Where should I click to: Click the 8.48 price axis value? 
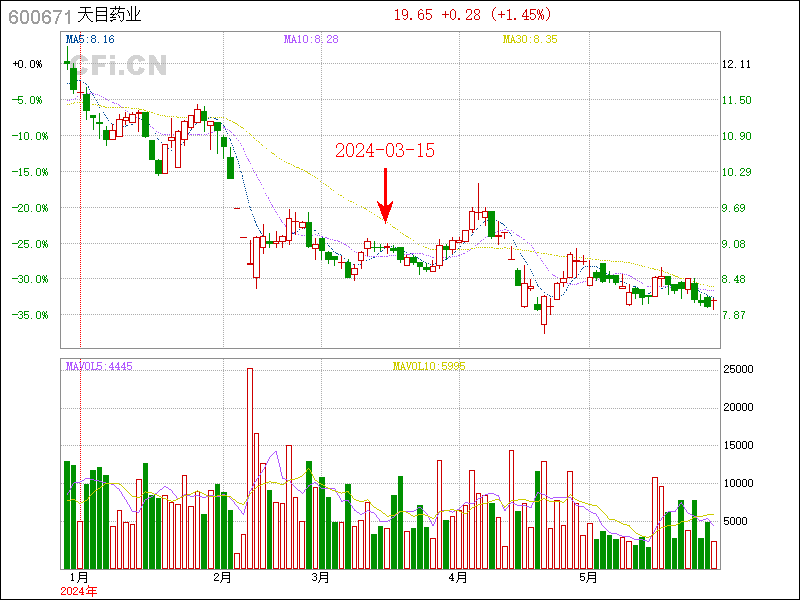coord(733,280)
